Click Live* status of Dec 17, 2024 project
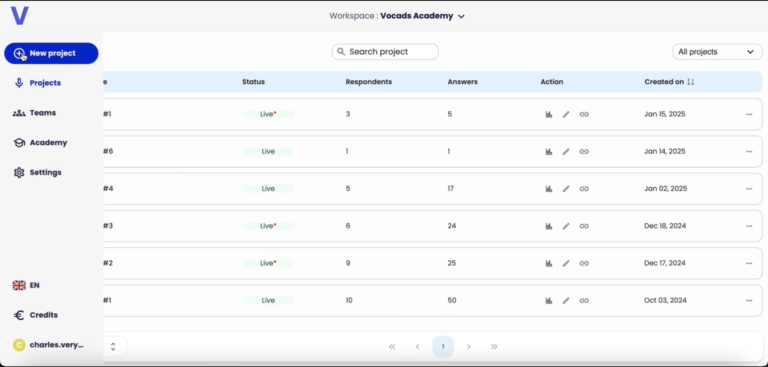This screenshot has width=768, height=367. point(268,263)
